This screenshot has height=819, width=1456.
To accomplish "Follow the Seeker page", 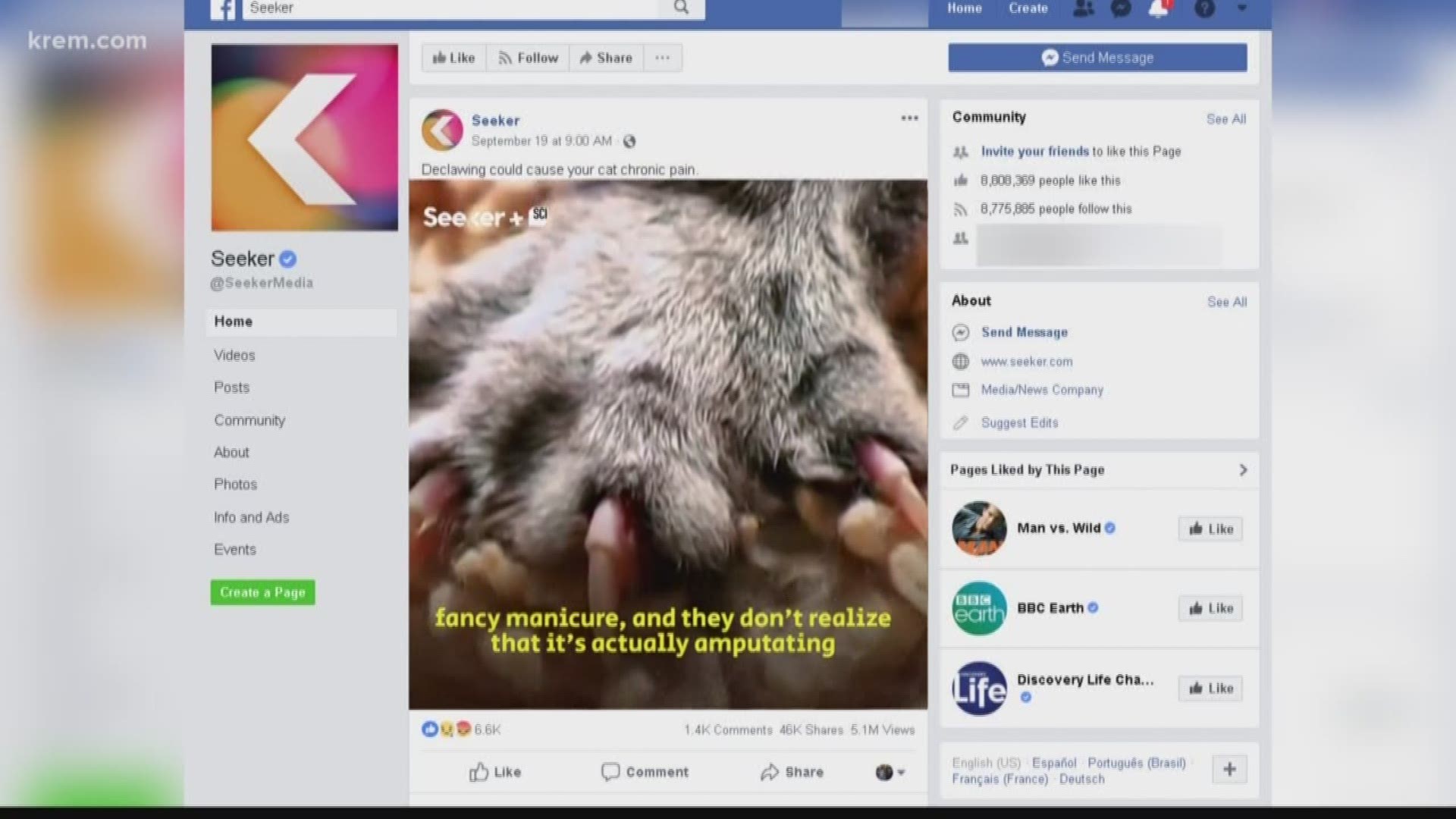I will (527, 57).
